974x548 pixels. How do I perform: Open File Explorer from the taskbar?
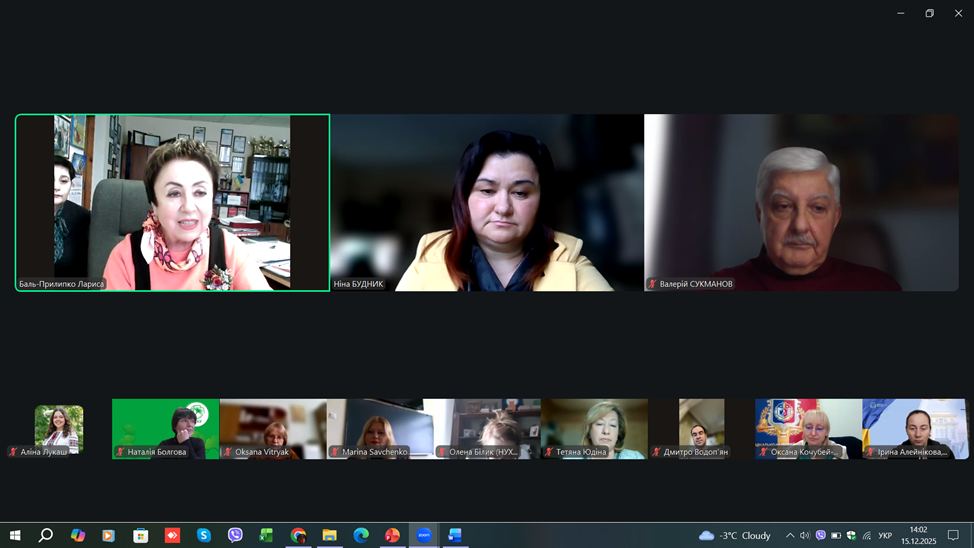(329, 535)
